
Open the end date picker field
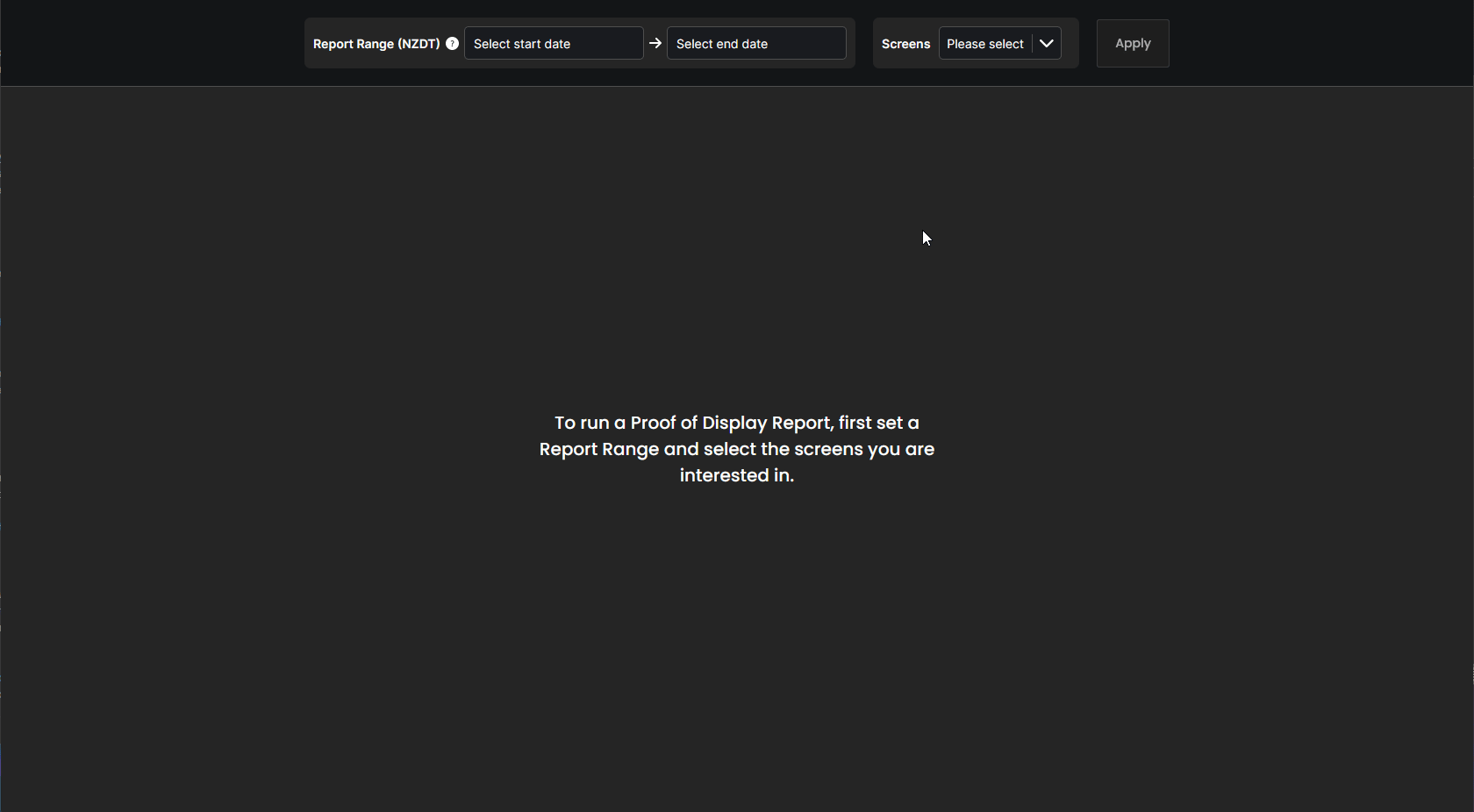click(755, 44)
